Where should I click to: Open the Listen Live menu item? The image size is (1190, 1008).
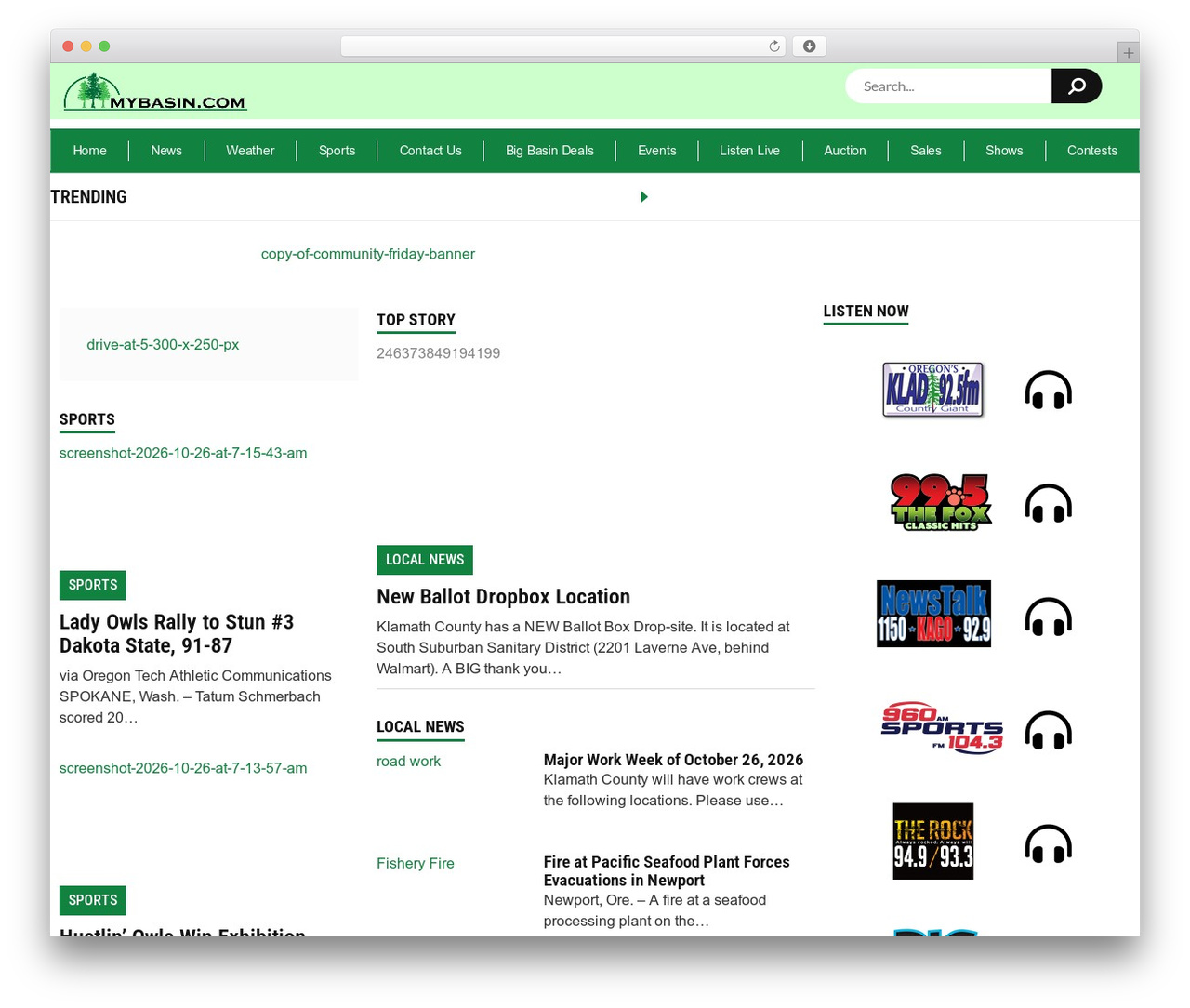749,151
